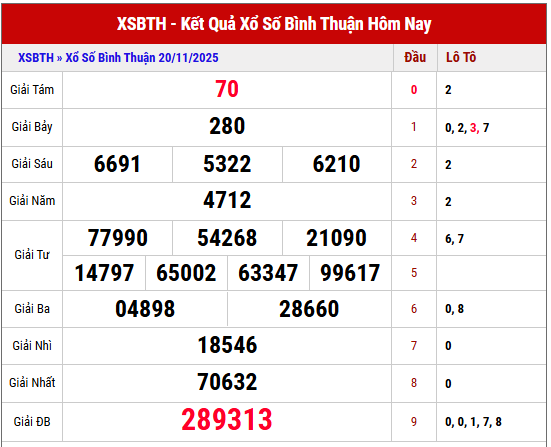Screen dimensions: 551x447
Task: Select the Giải Năm number 4712
Action: 227,200
